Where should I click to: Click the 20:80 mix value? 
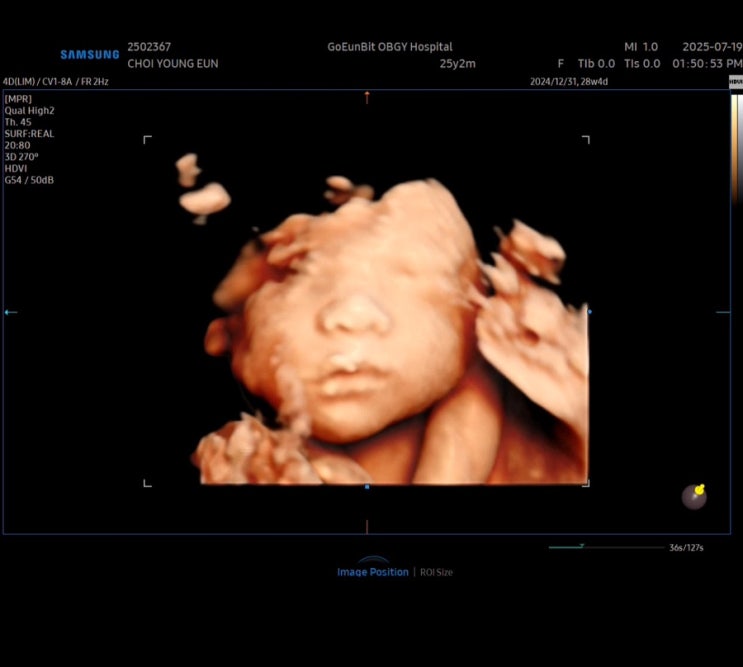[x=17, y=145]
